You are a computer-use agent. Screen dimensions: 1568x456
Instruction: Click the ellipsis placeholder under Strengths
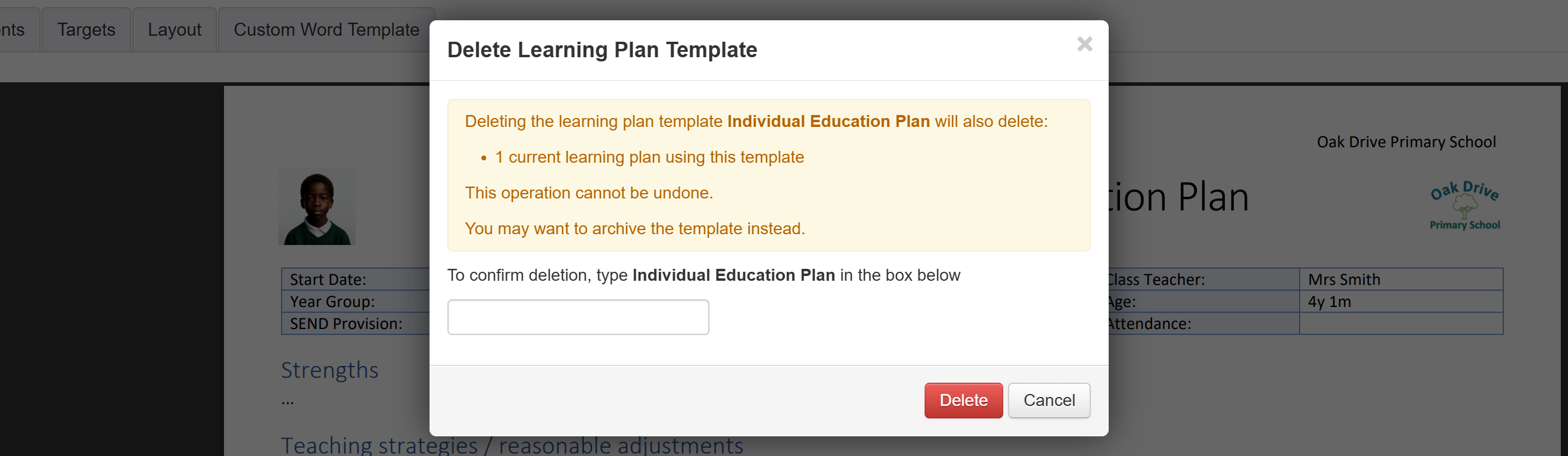click(x=288, y=402)
